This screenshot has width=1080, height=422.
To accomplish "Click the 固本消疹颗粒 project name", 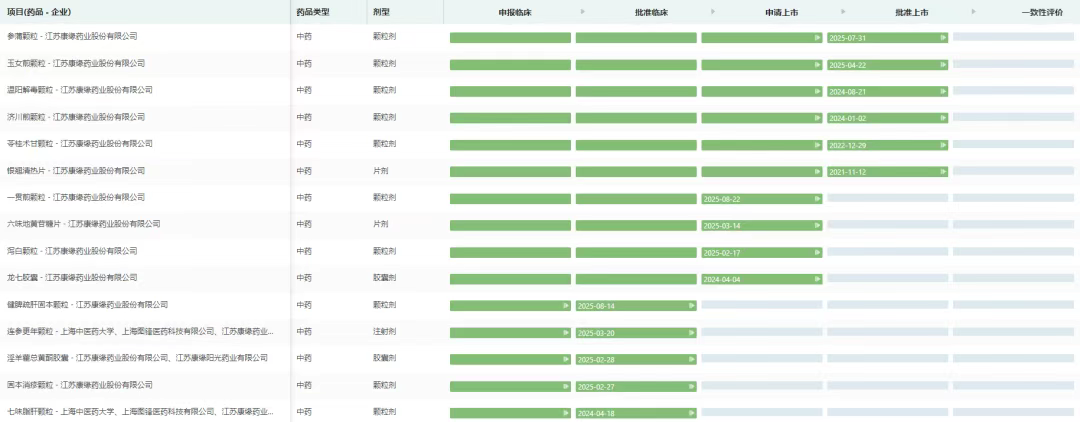I will click(x=79, y=385).
